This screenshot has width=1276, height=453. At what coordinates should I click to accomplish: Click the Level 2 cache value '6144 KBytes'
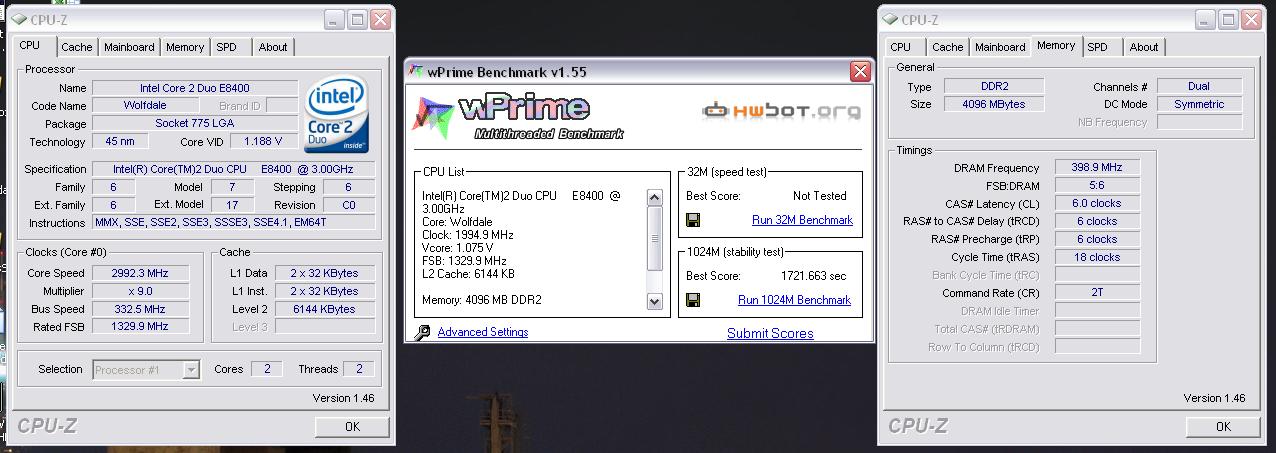(x=326, y=309)
